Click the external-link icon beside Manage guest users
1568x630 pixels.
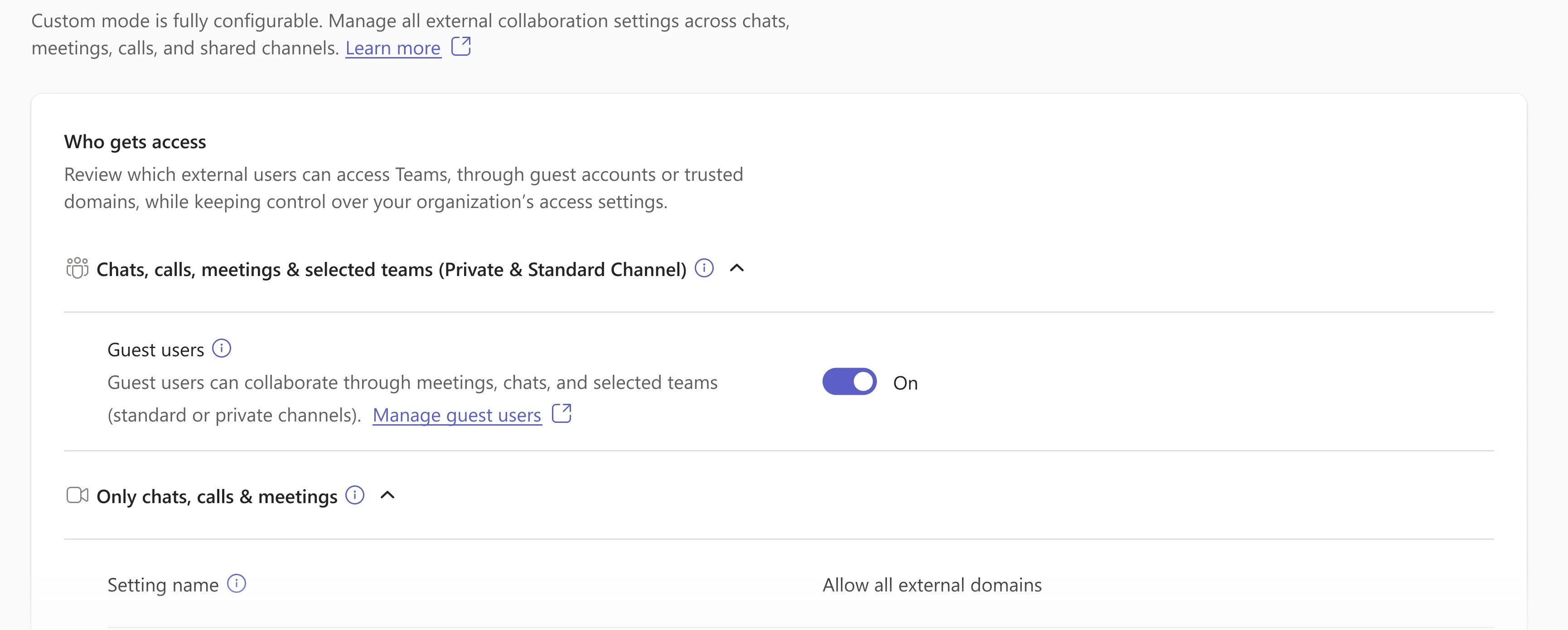[x=561, y=413]
